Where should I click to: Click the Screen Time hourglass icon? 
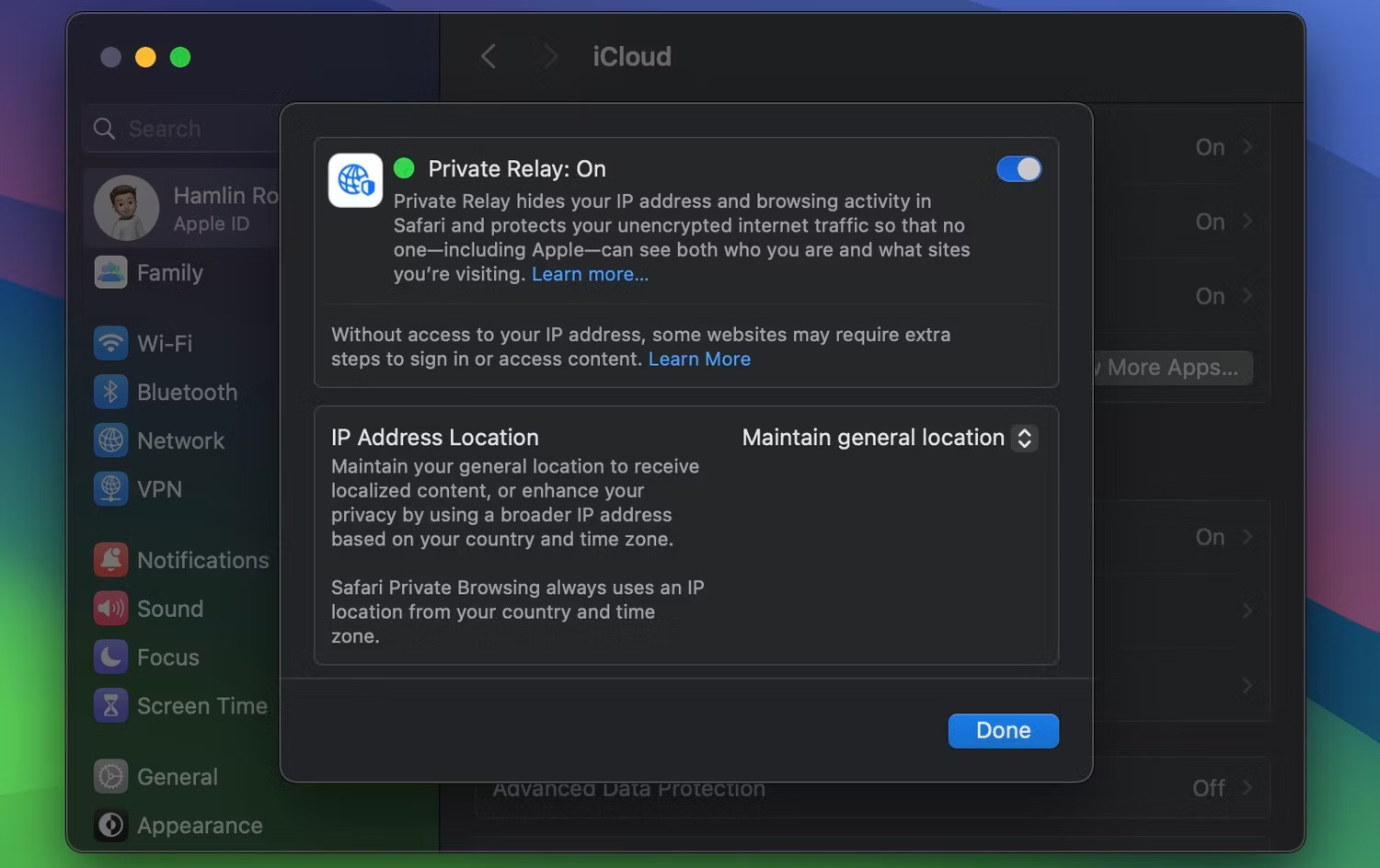[x=110, y=706]
